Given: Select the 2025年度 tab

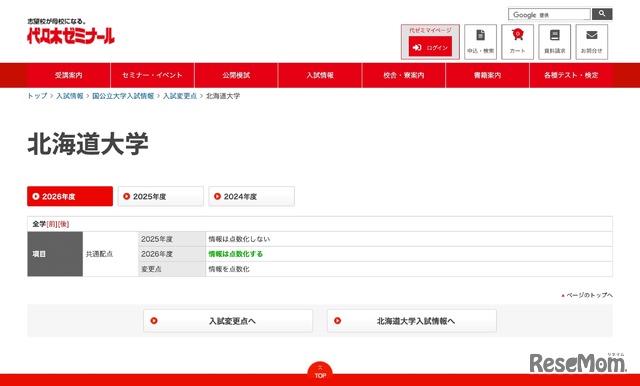Looking at the screenshot, I should 161,196.
